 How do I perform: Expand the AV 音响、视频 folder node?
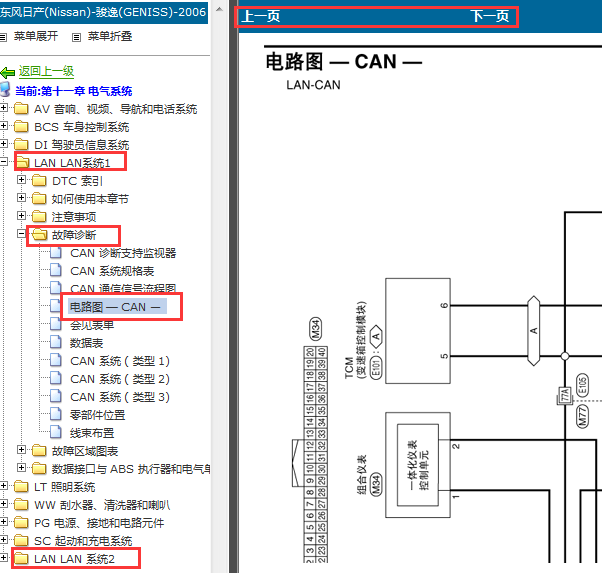click(3, 108)
